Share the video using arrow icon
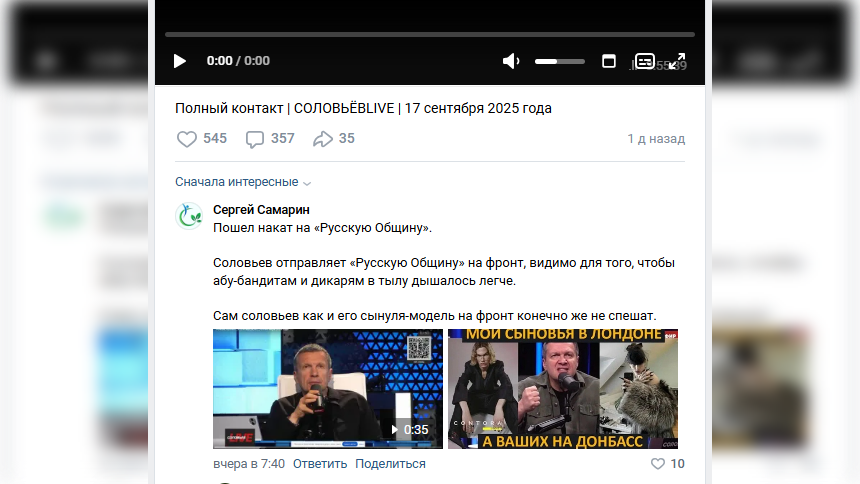860x484 pixels. pos(322,139)
